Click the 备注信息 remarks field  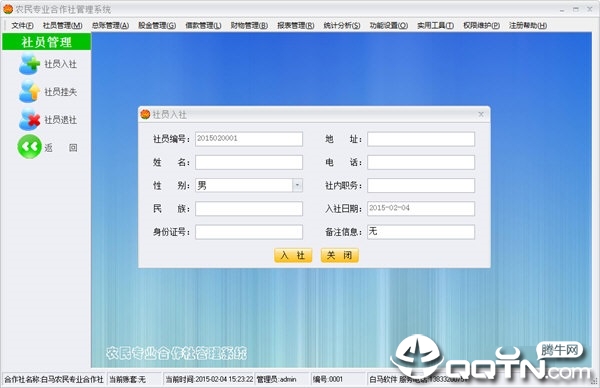[421, 232]
